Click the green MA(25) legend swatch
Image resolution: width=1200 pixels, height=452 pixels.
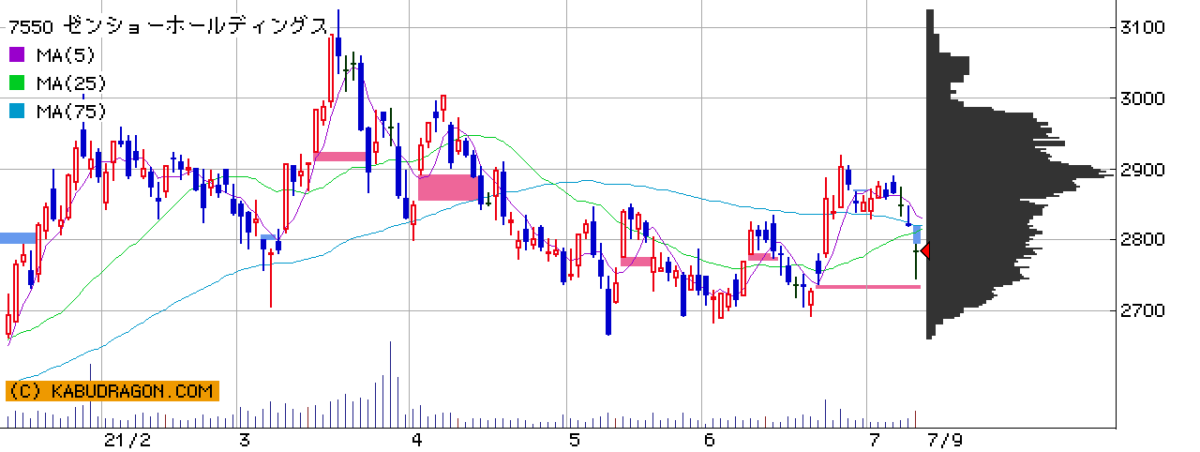[x=17, y=83]
